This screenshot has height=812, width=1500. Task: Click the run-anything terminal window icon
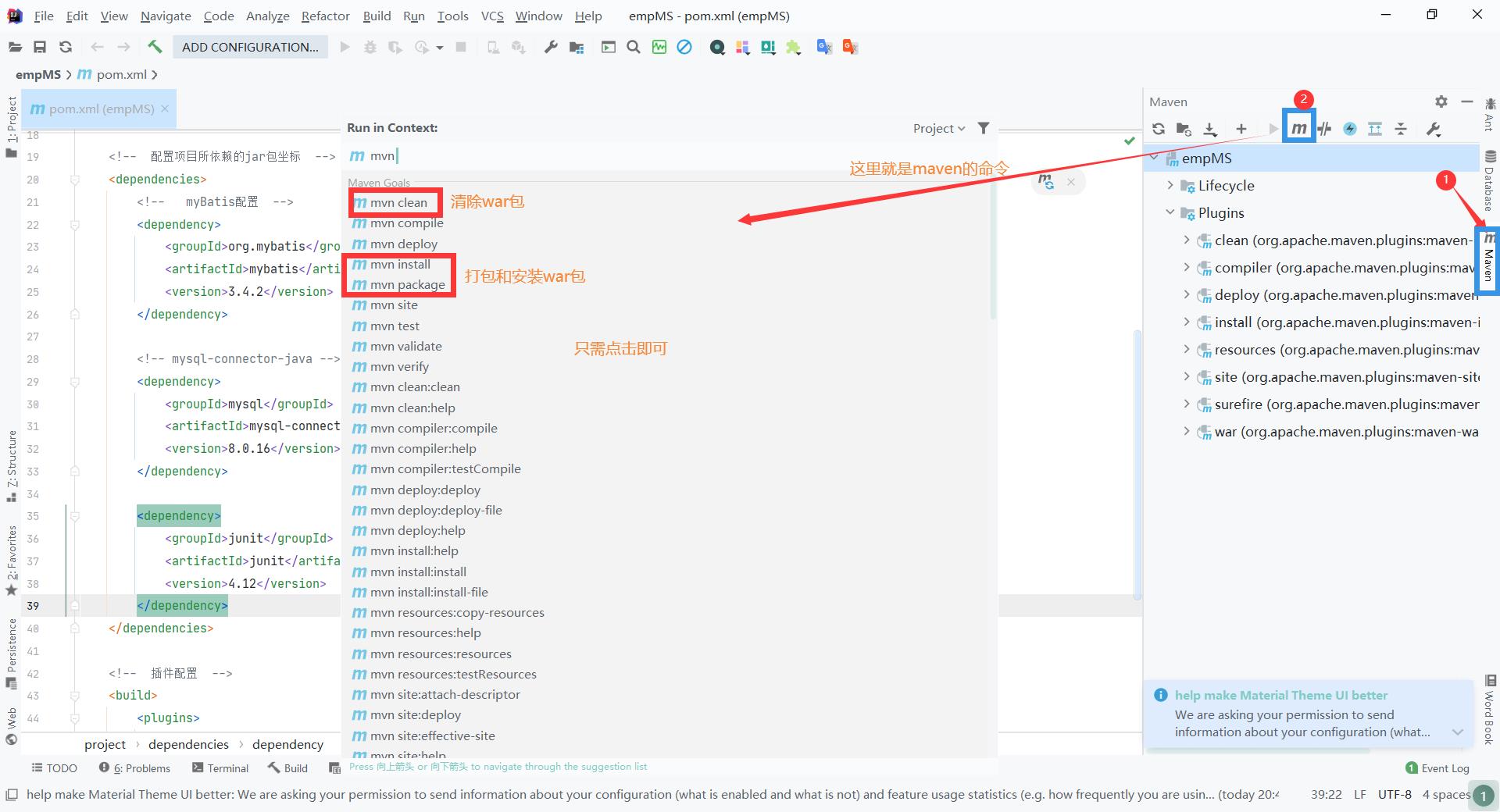click(608, 47)
